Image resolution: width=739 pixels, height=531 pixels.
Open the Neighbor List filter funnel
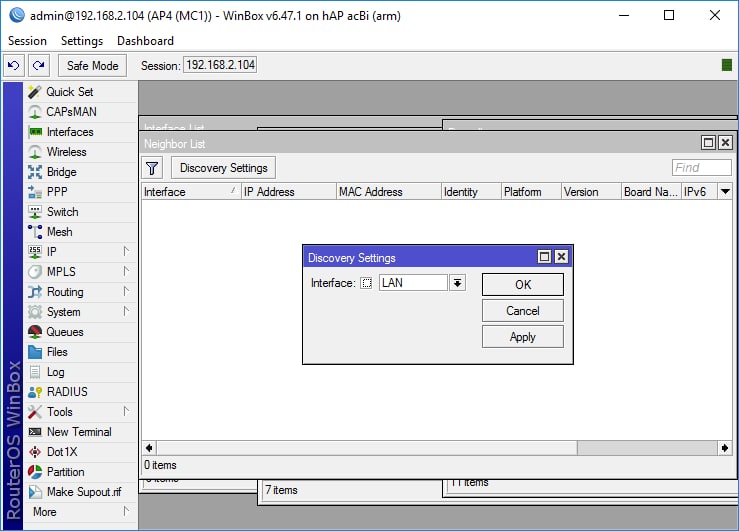[152, 168]
